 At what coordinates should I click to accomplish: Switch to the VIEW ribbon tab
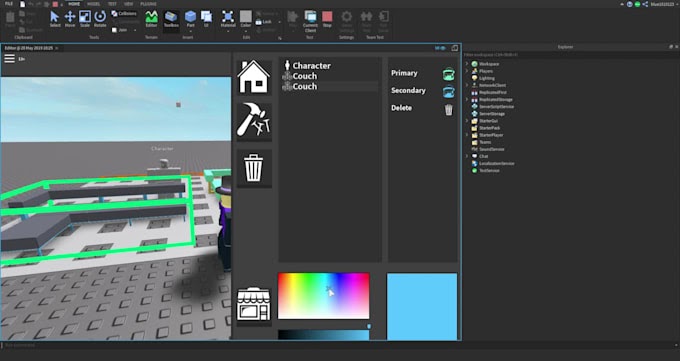[129, 4]
